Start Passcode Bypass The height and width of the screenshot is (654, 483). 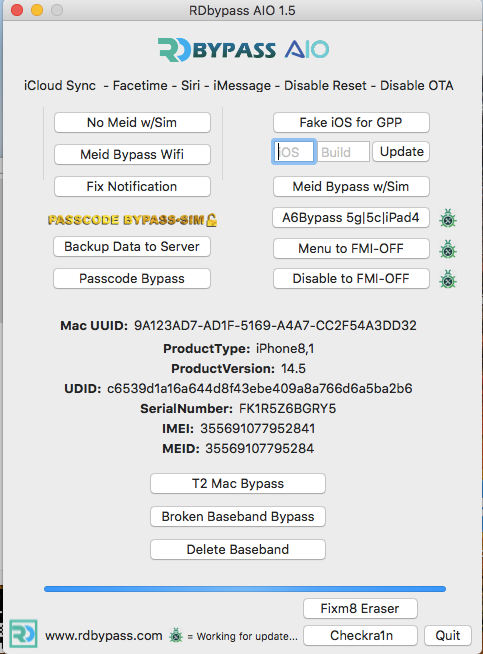pyautogui.click(x=132, y=279)
